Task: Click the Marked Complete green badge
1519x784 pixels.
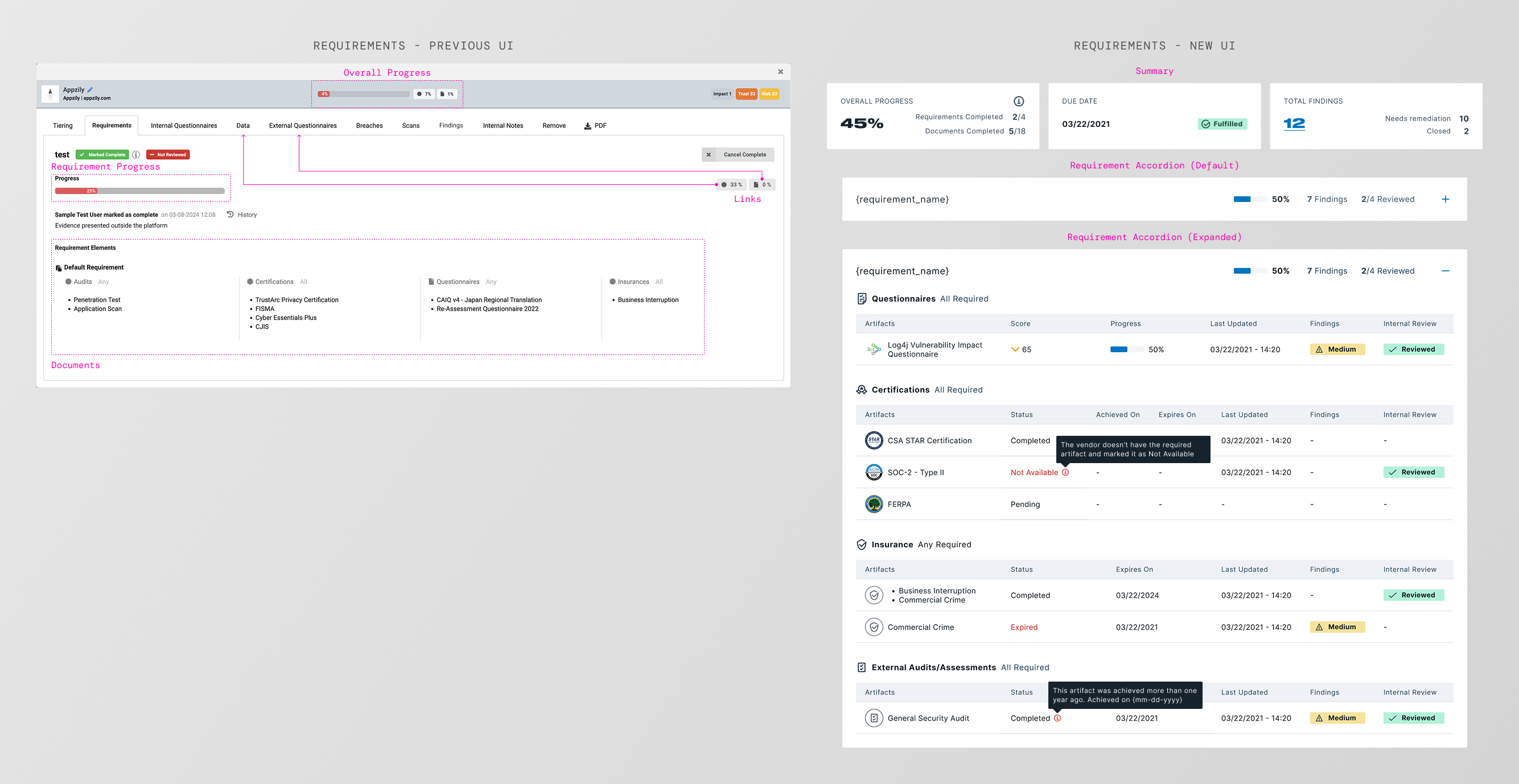Action: [102, 154]
